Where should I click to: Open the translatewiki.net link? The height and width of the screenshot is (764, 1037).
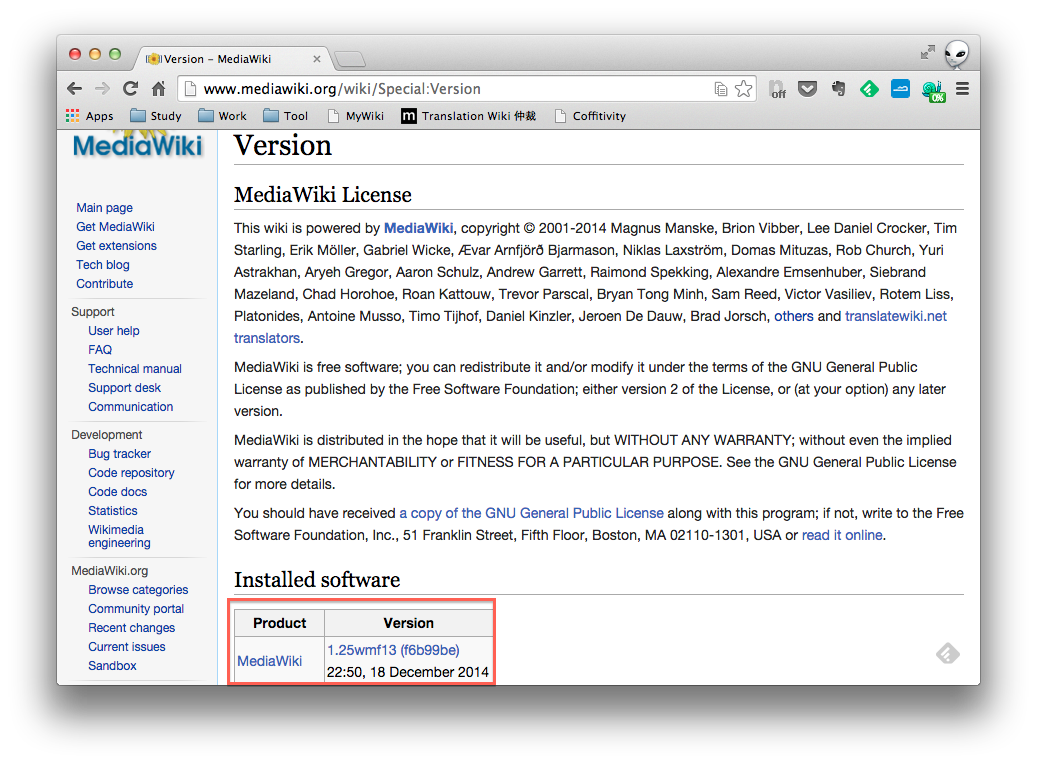896,316
